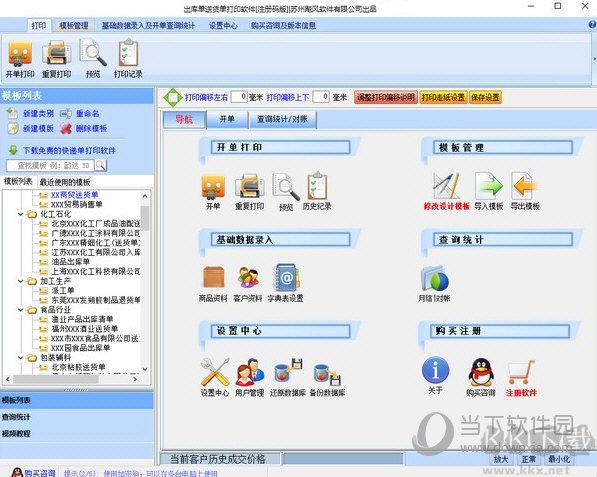597x477 pixels.
Task: Click the 打印偏移左右 millimeter input field
Action: pos(239,97)
